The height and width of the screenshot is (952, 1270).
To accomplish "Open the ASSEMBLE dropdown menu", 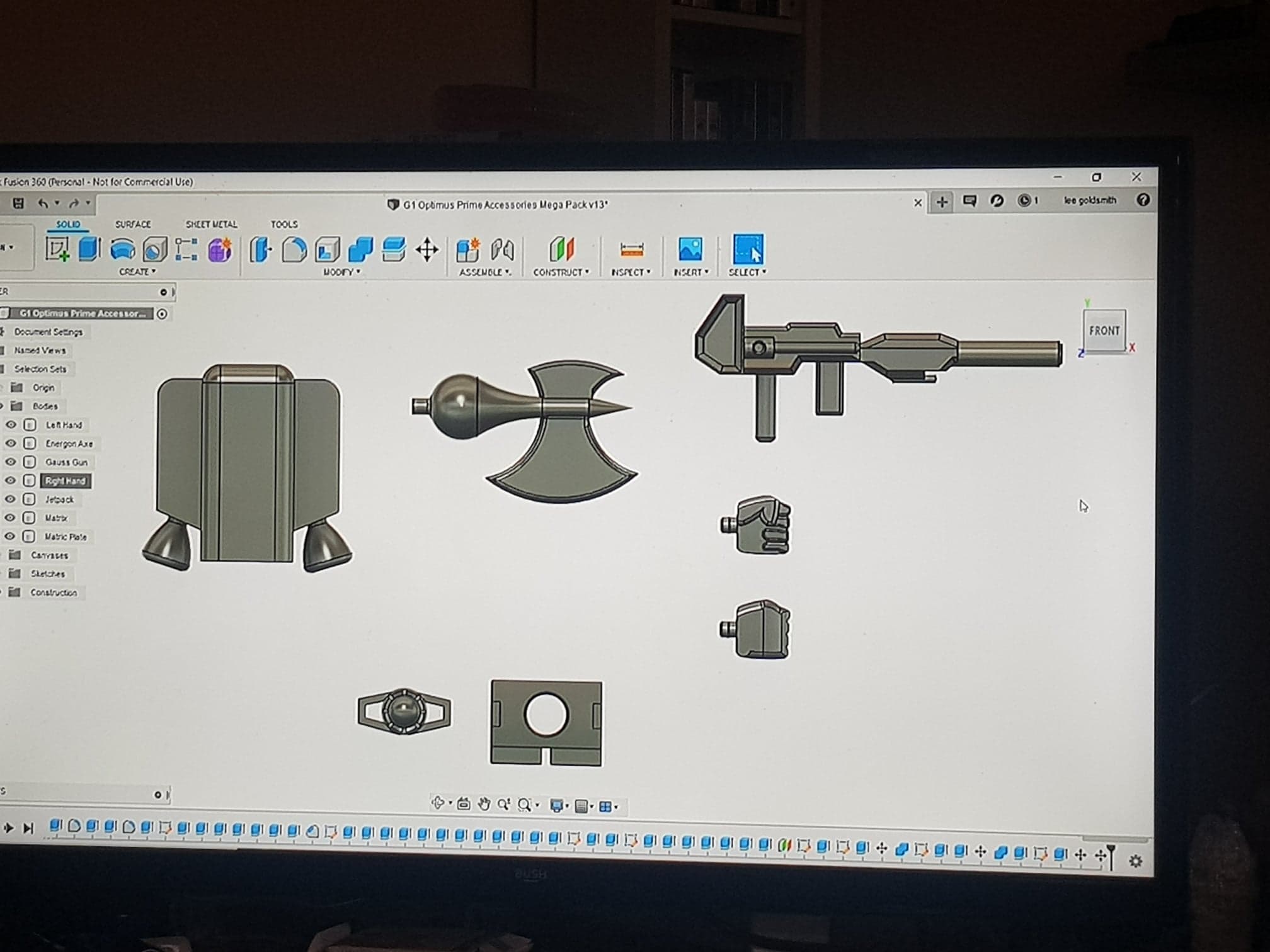I will 485,272.
